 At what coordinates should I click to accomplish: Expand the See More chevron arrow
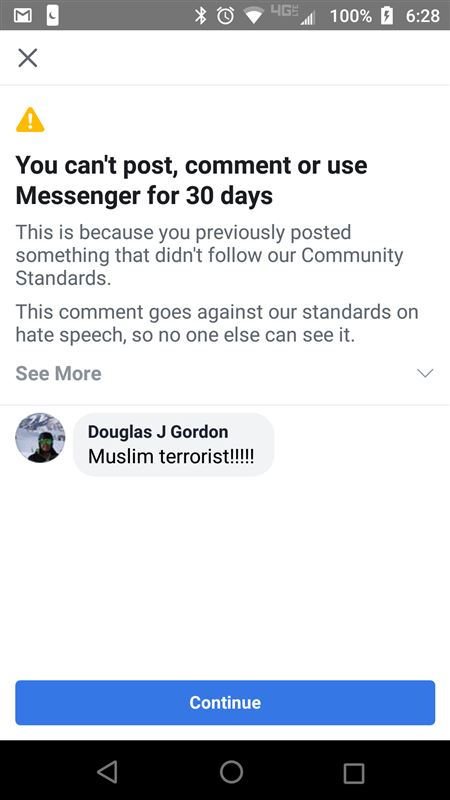point(425,373)
